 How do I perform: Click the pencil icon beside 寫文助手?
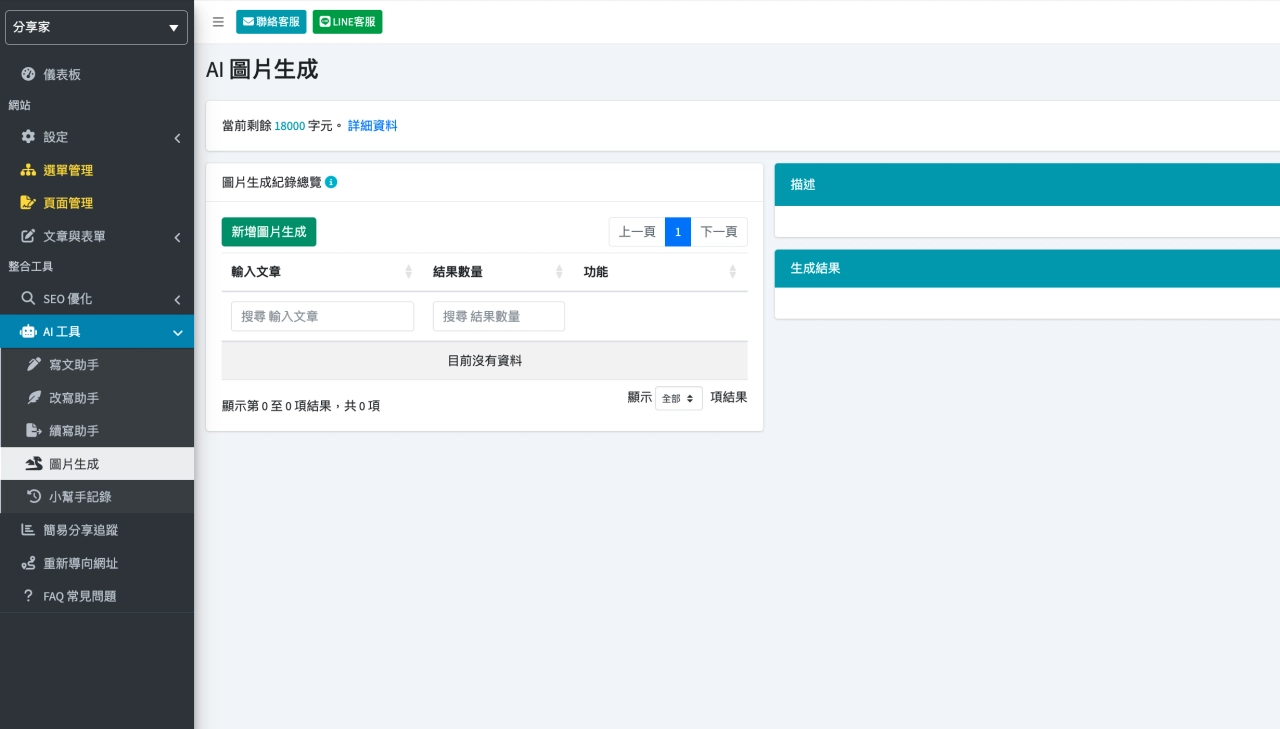click(34, 364)
